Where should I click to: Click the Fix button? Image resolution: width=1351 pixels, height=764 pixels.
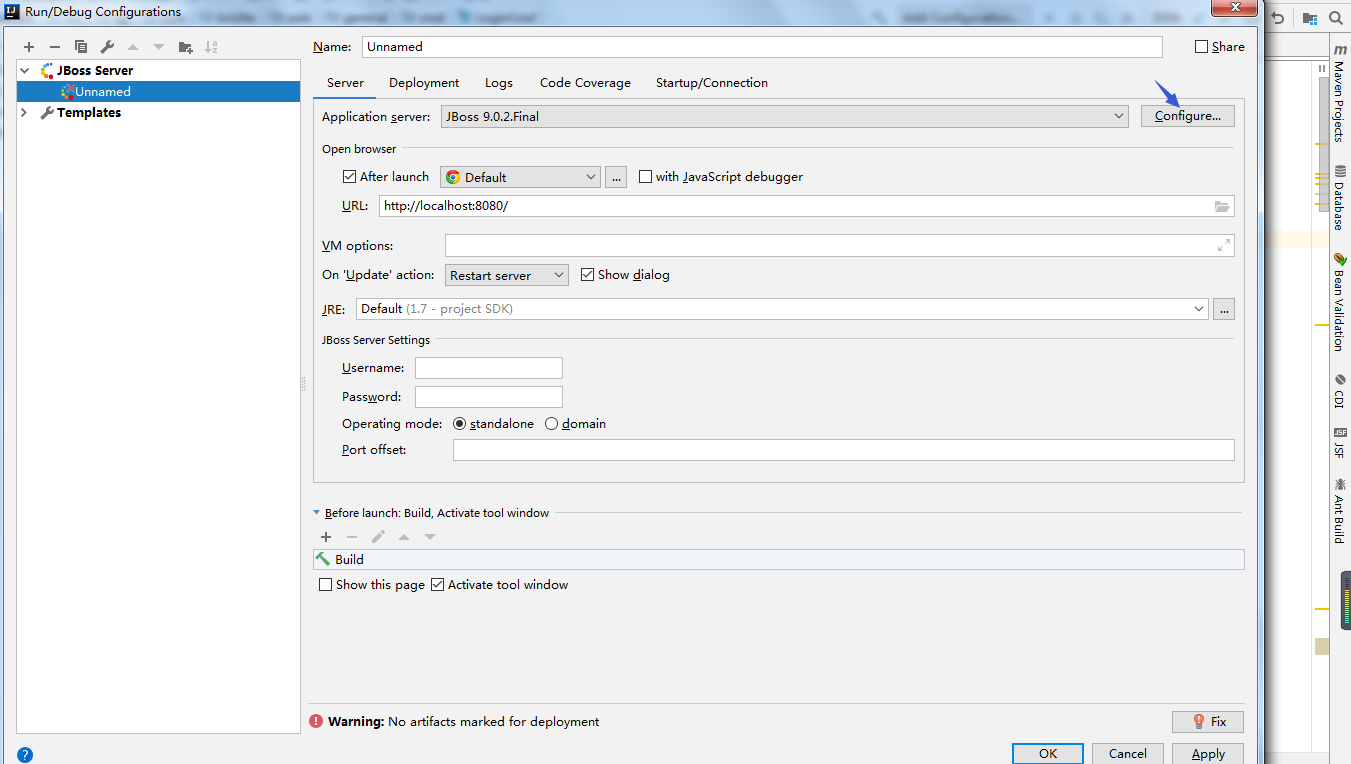coord(1208,721)
